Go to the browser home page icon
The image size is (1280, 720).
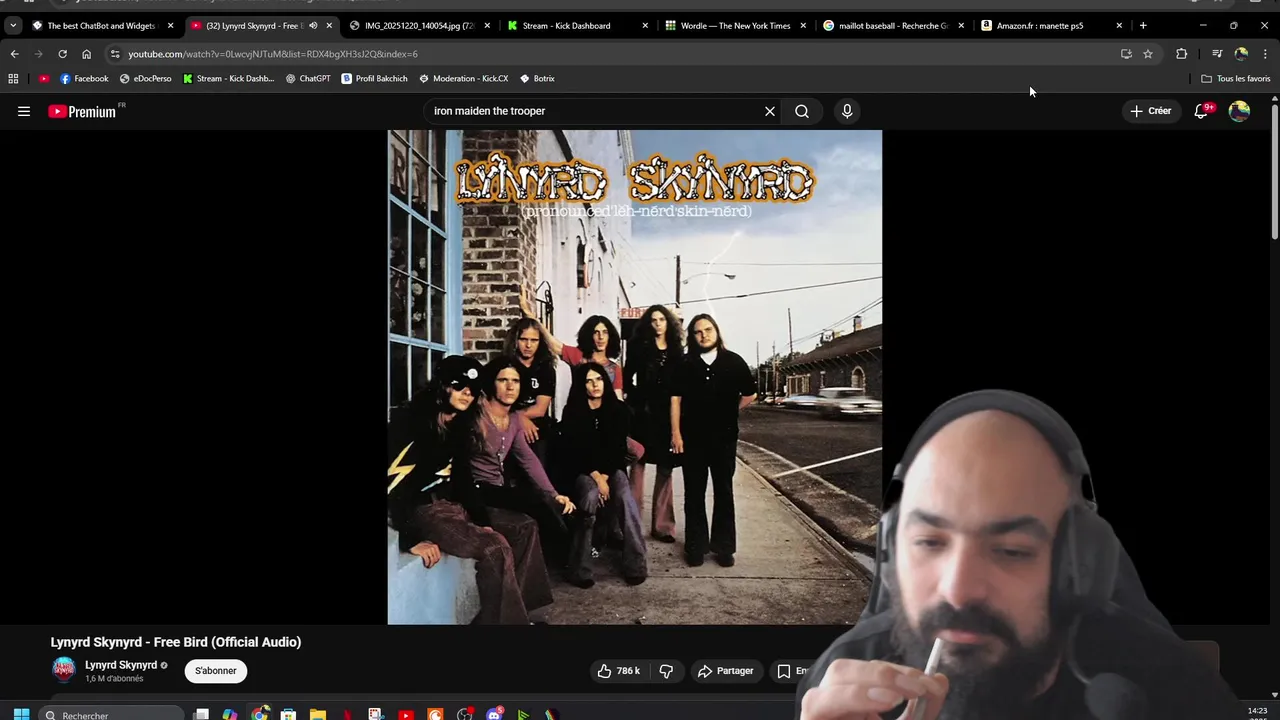tap(86, 54)
